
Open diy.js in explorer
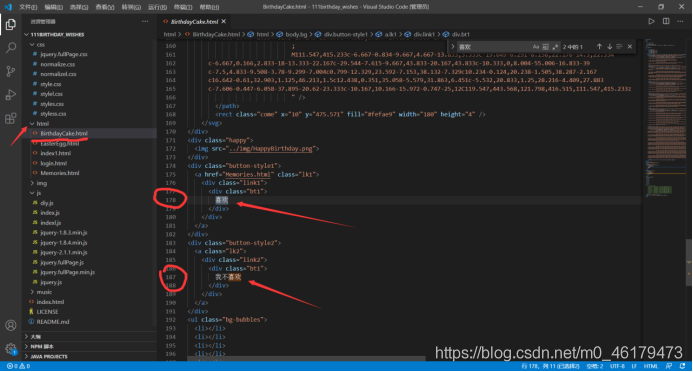pos(47,203)
